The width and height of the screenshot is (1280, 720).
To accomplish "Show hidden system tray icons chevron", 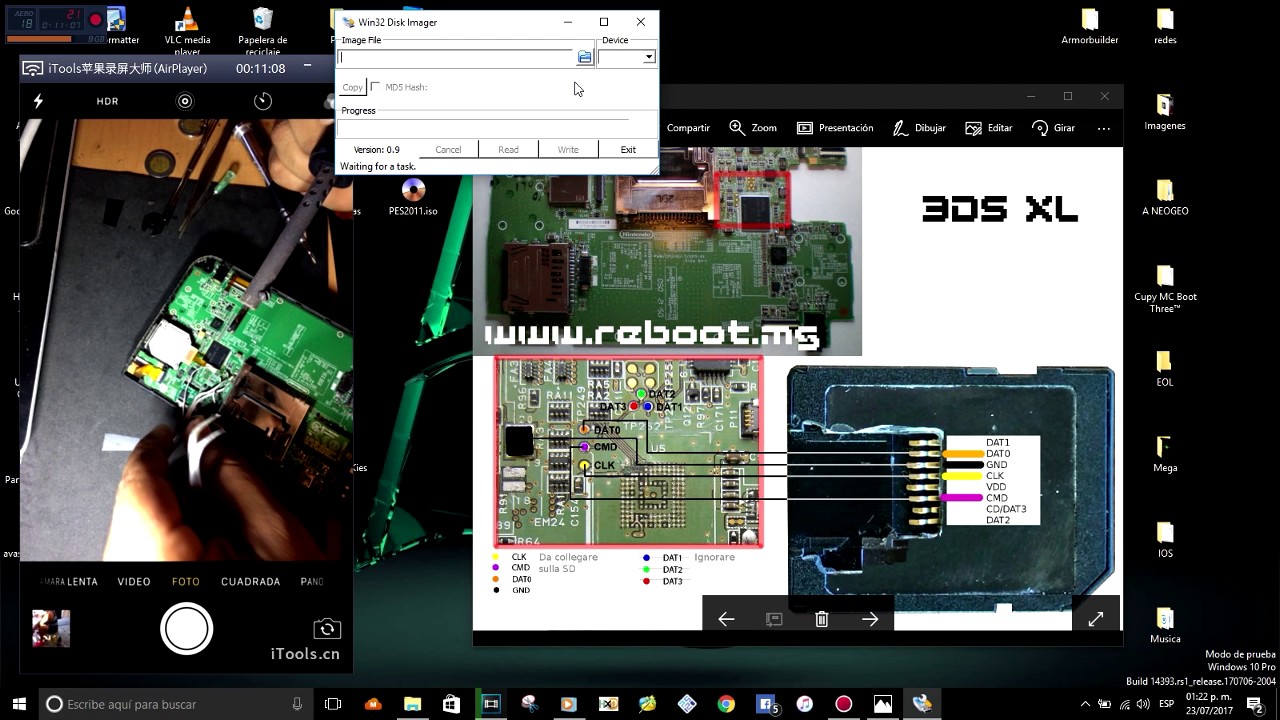I will click(1086, 704).
